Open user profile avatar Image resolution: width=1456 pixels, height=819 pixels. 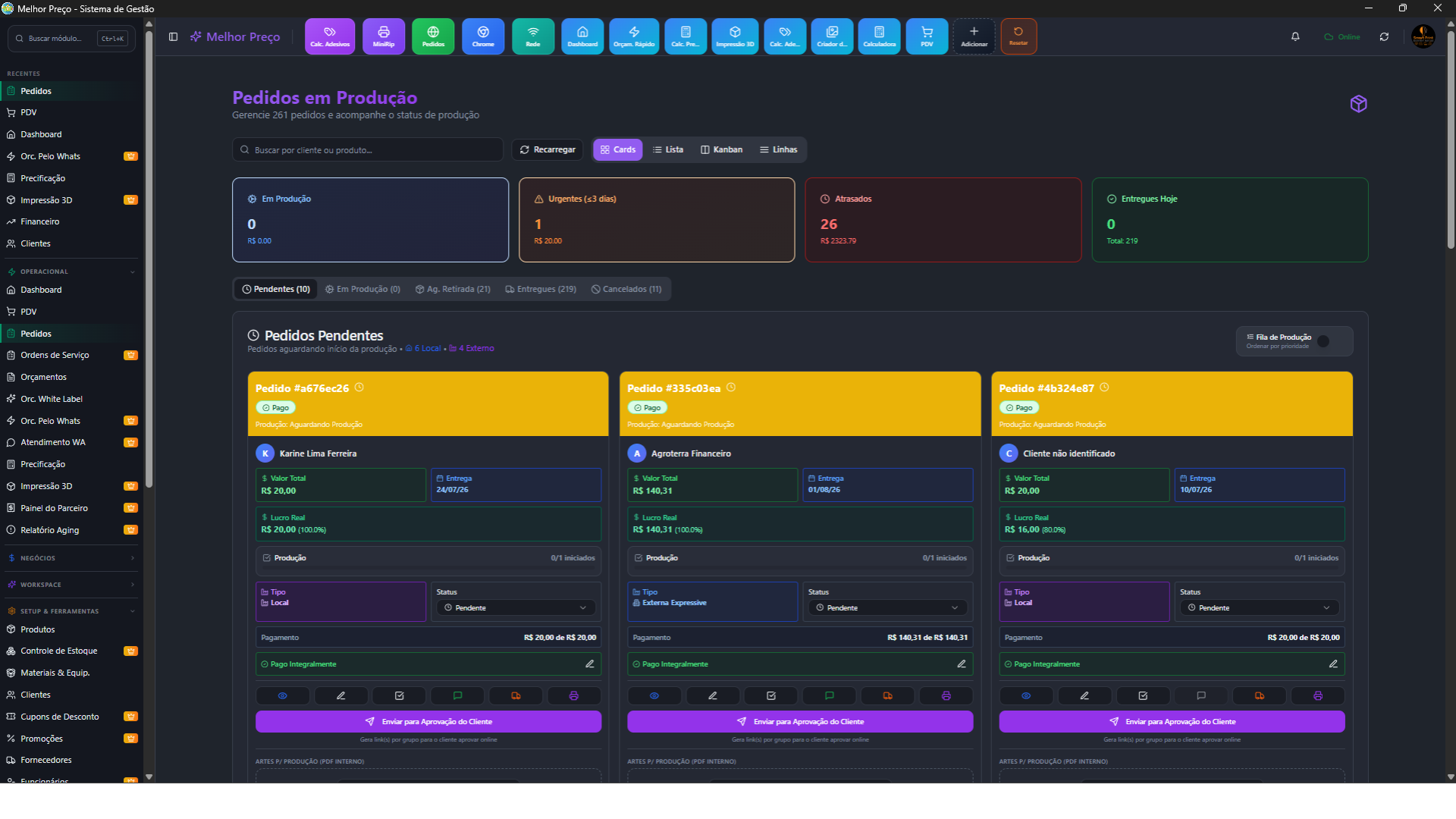(1423, 36)
